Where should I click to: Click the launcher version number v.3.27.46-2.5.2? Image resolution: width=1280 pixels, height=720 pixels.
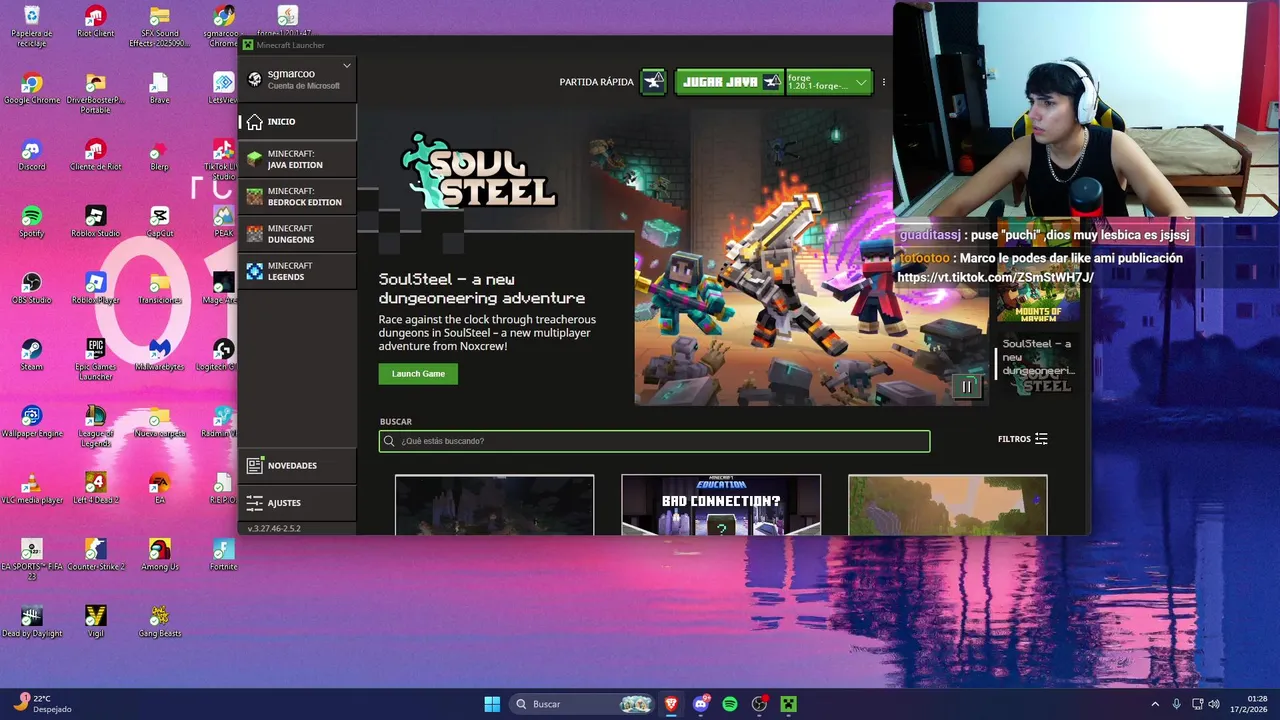tap(274, 528)
